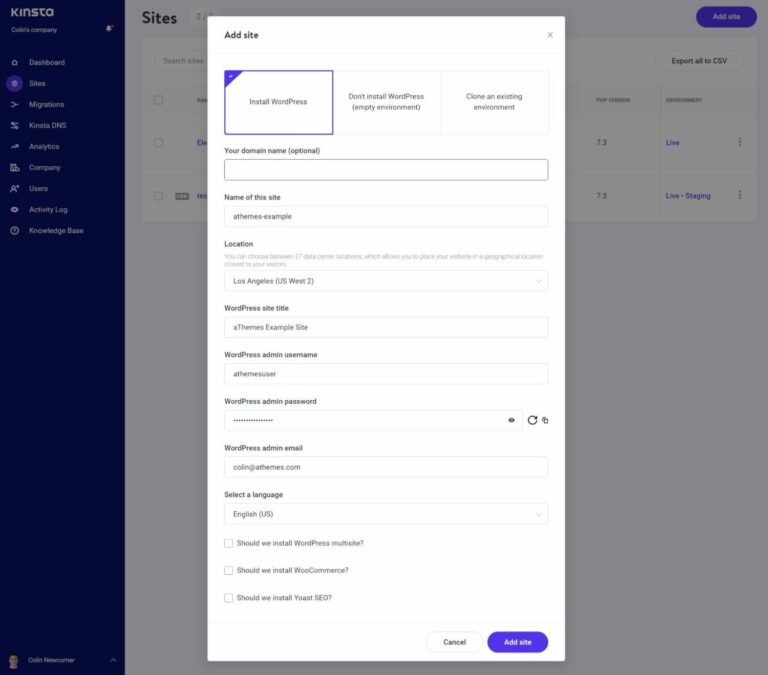Go to Migrations menu item
Screen dimensions: 768x675
pos(47,105)
